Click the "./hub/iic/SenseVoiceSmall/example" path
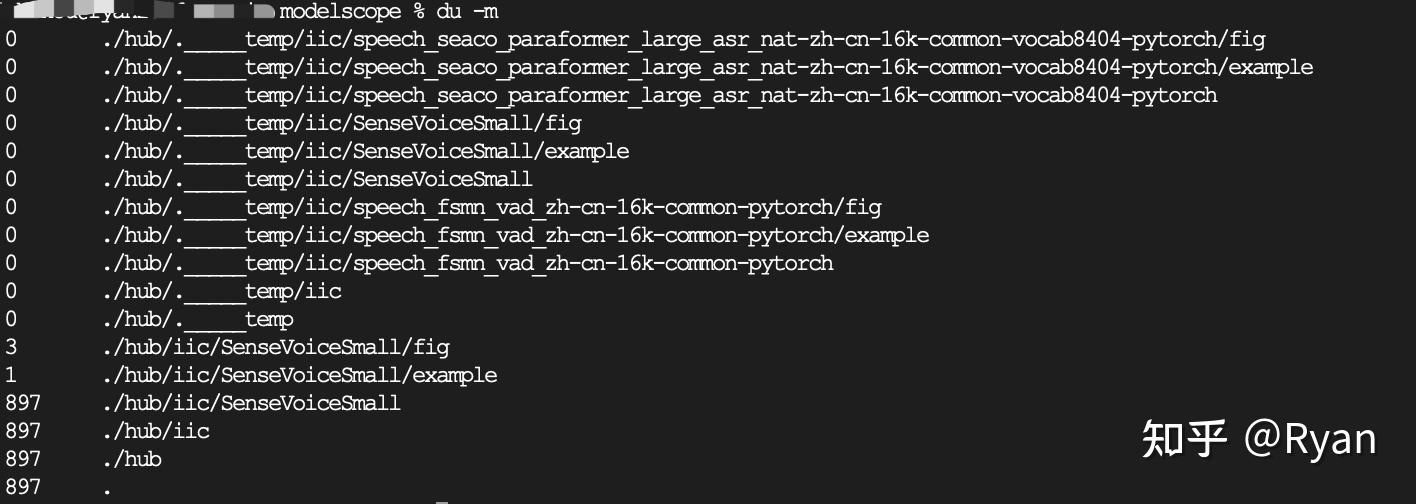 tap(299, 376)
